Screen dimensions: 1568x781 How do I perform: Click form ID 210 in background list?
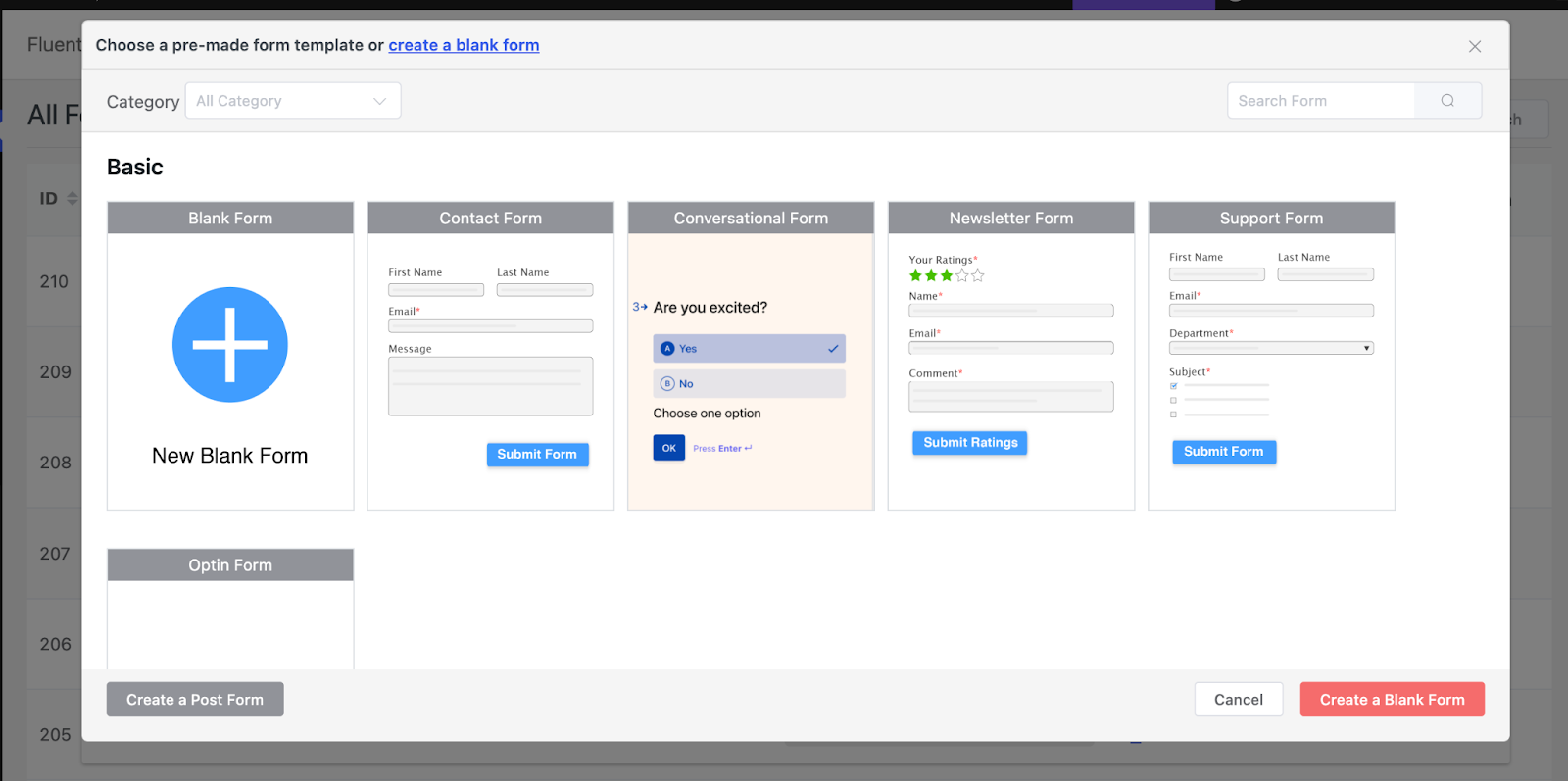[x=54, y=282]
